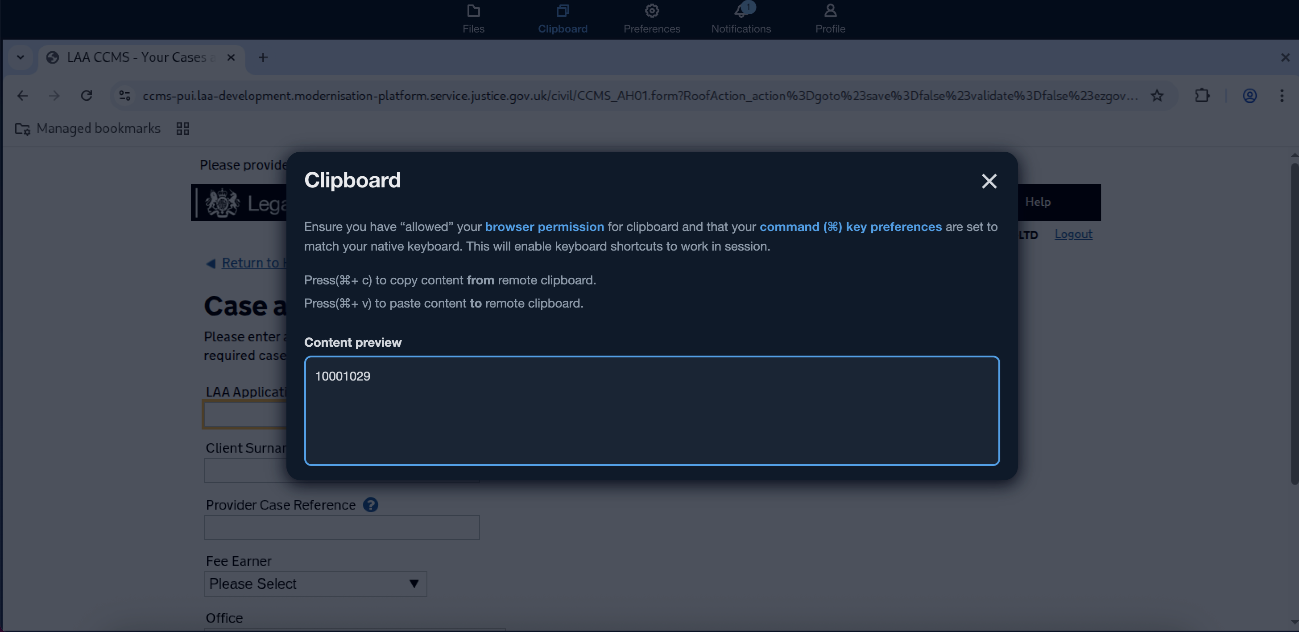Open the browser extensions puzzle icon
The height and width of the screenshot is (632, 1299).
(1202, 96)
